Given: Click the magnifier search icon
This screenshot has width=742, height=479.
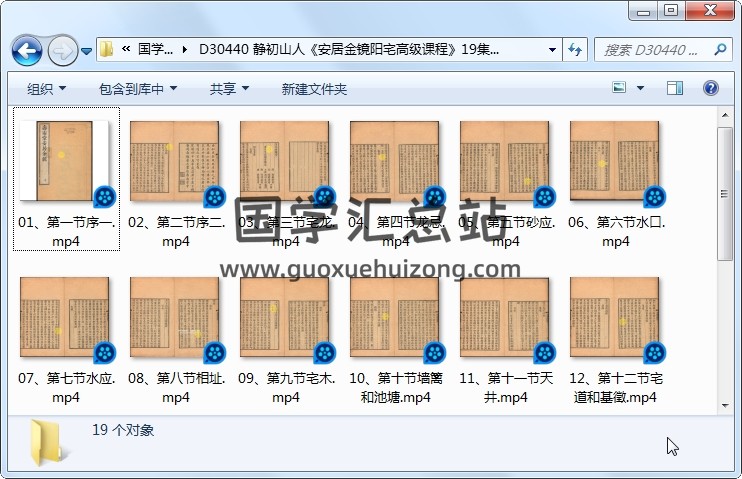Looking at the screenshot, I should click(x=720, y=49).
